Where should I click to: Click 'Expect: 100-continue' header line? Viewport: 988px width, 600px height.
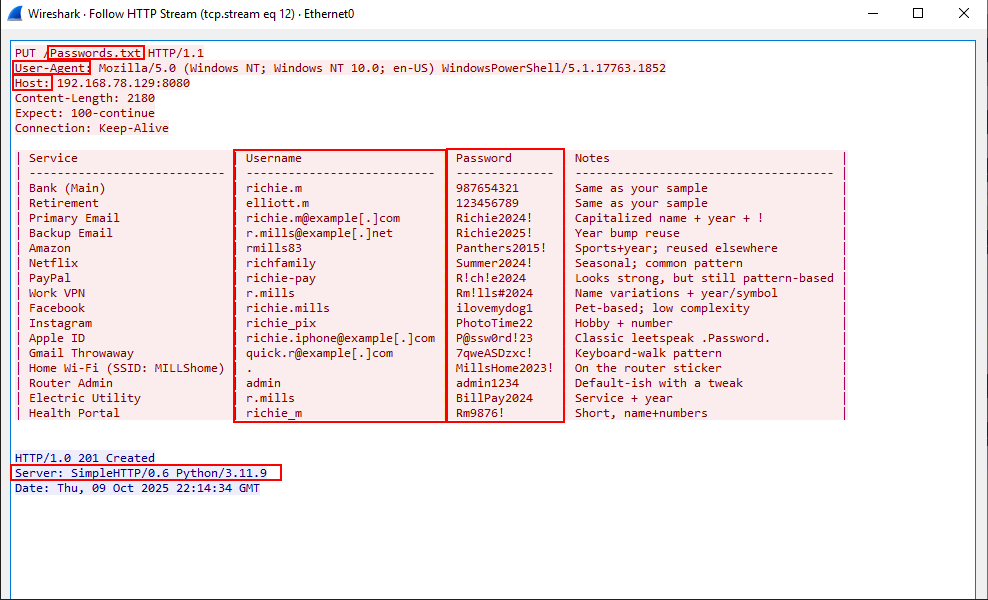click(85, 113)
